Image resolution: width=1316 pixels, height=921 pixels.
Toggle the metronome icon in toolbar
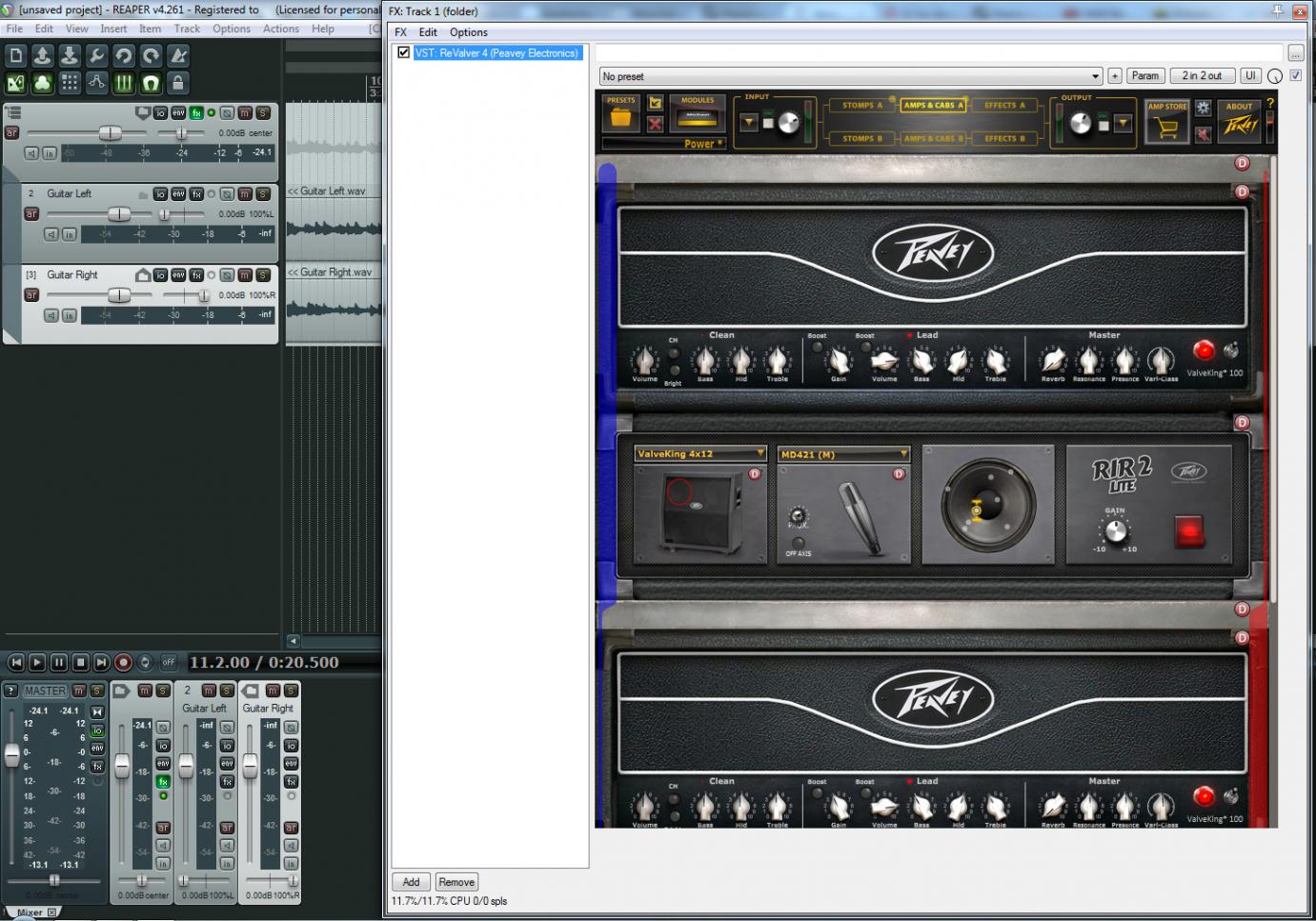click(x=178, y=56)
